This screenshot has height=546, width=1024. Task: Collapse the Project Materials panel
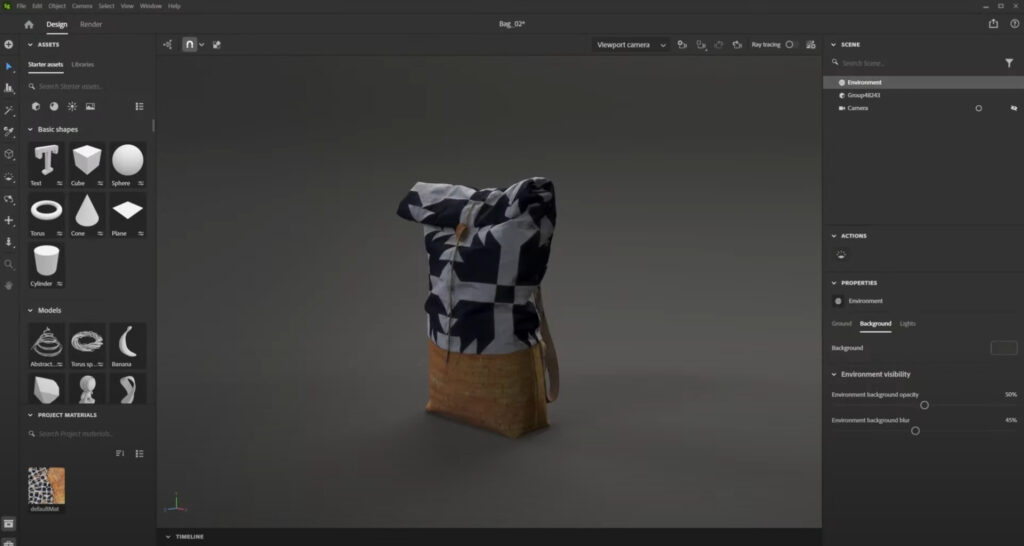pyautogui.click(x=30, y=415)
